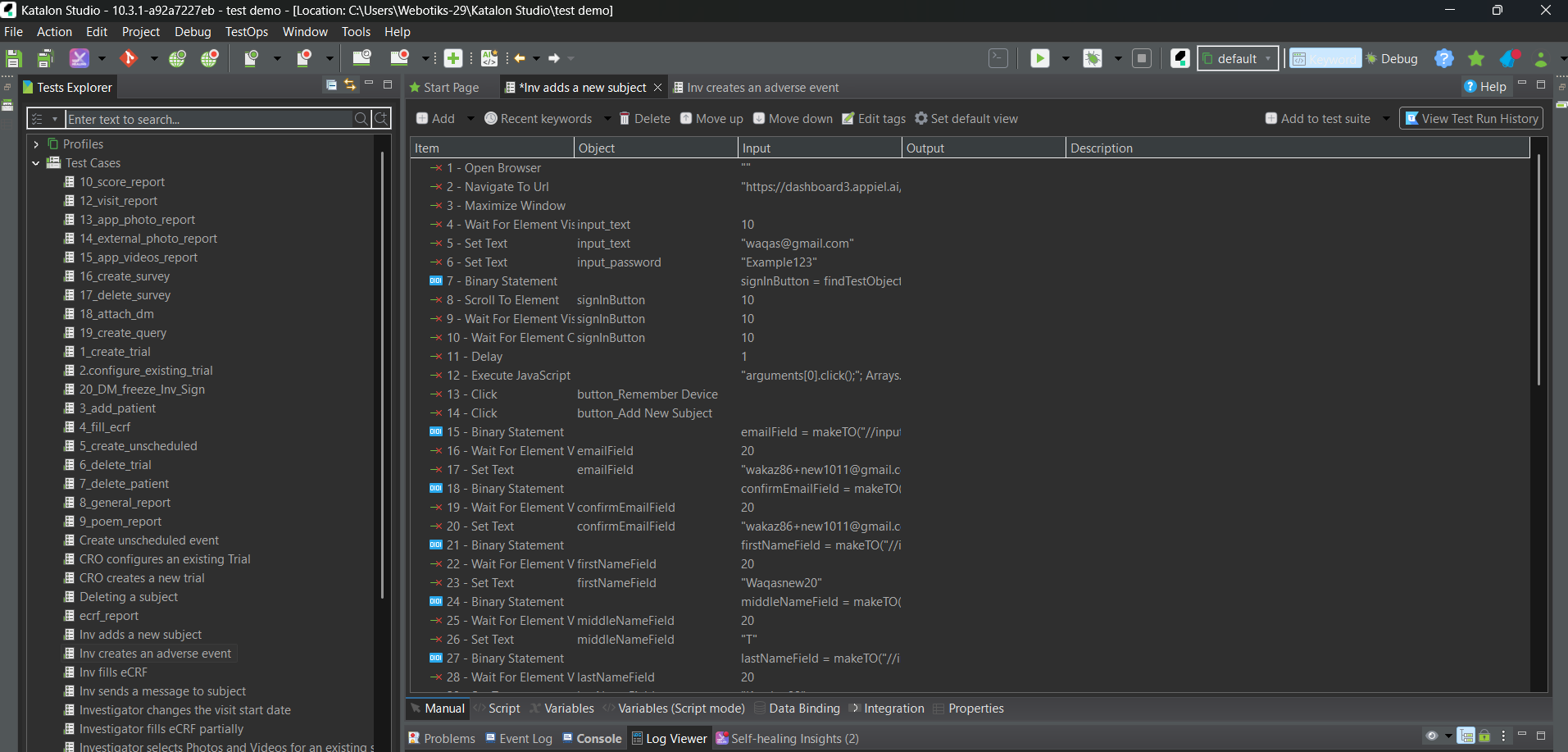Toggle eye visibility icon in status bar
The width and height of the screenshot is (1568, 752).
[1432, 736]
